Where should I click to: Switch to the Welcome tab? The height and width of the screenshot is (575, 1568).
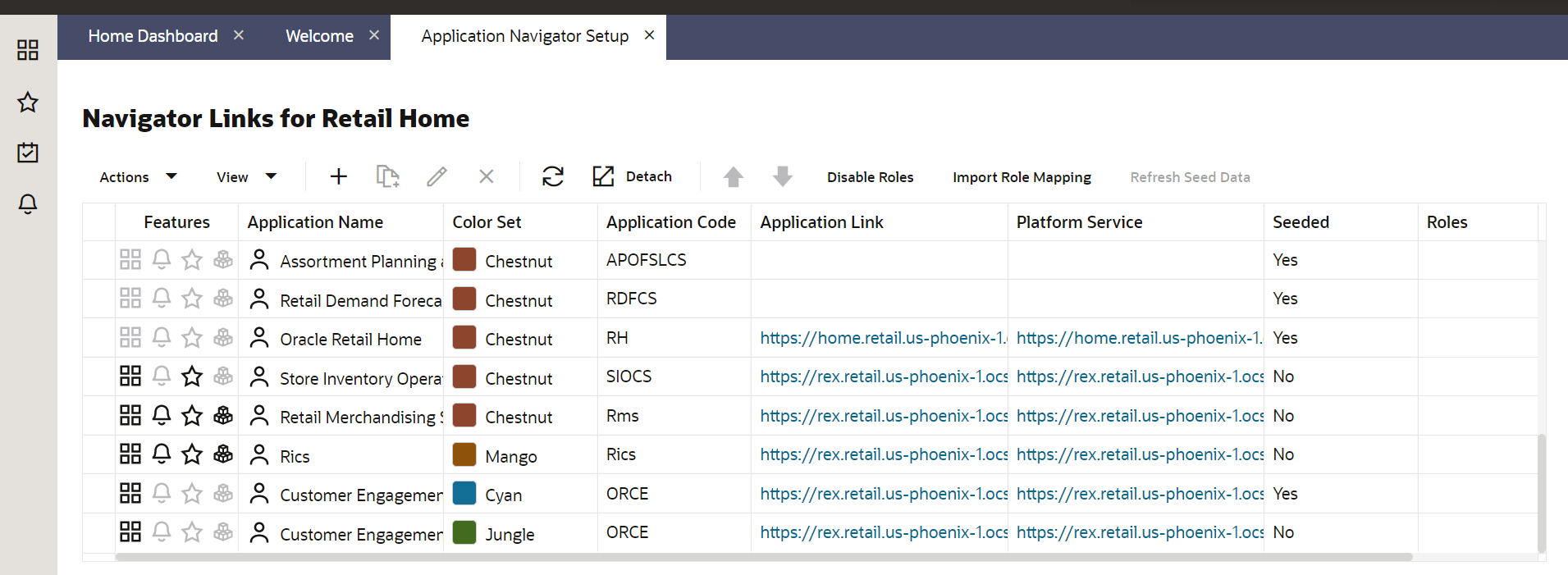(x=319, y=36)
